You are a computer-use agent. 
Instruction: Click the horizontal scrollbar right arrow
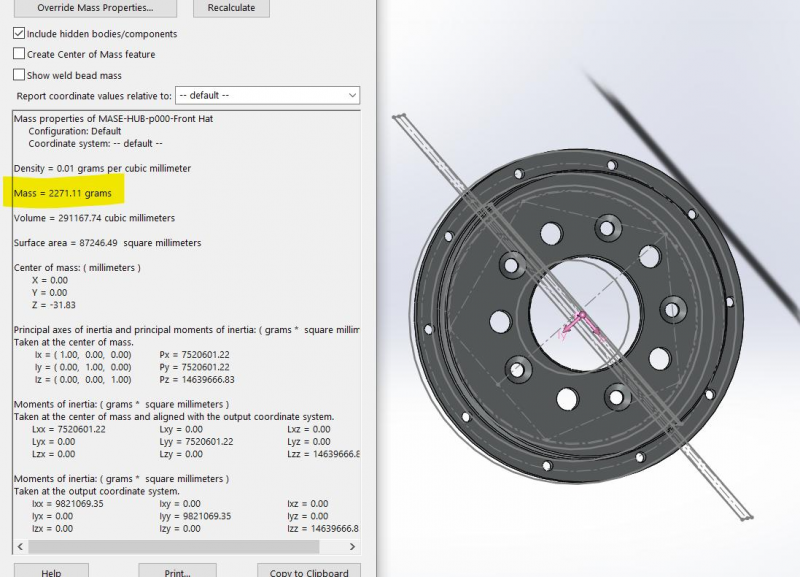pos(353,547)
